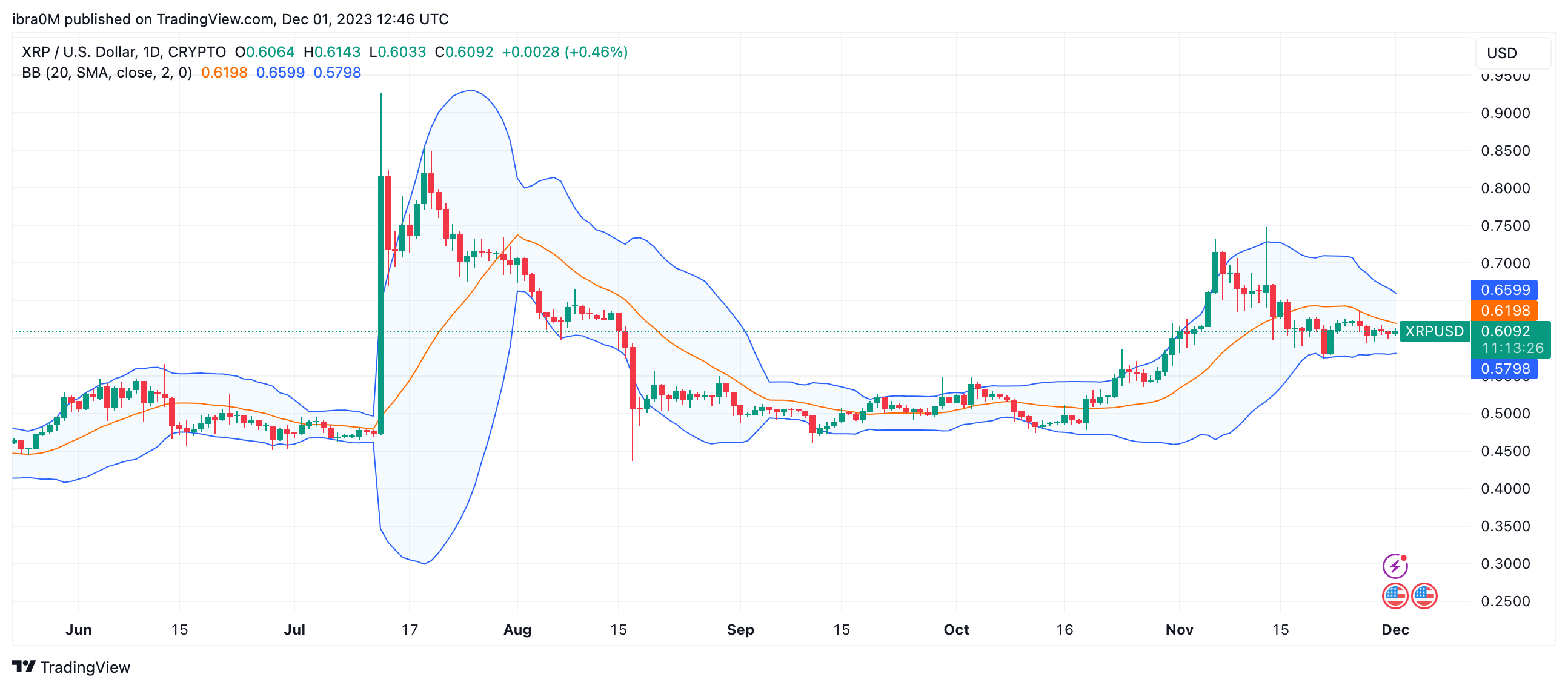Viewport: 1568px width, 688px height.
Task: Click the purple lightning bolt event icon
Action: tap(1395, 566)
